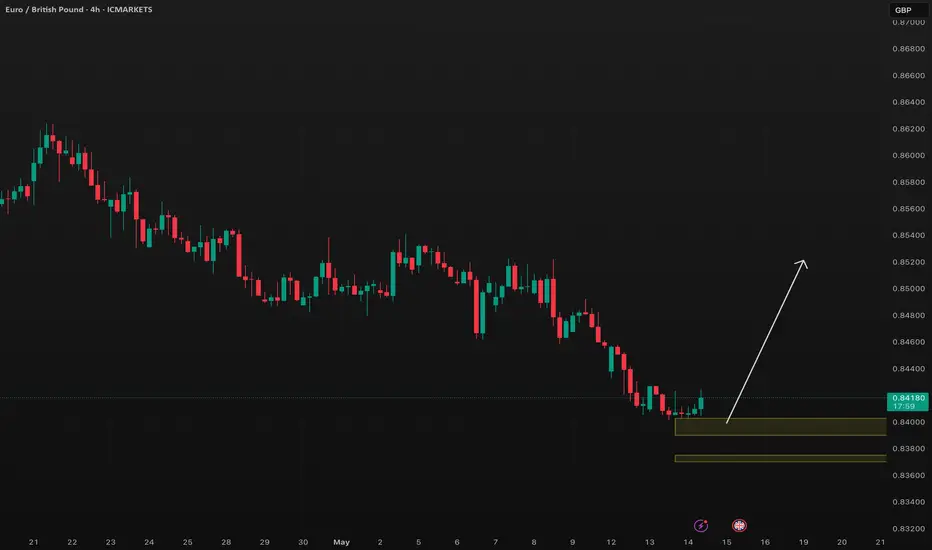Click the 0.83800 price axis label
The width and height of the screenshot is (932, 550).
click(908, 449)
